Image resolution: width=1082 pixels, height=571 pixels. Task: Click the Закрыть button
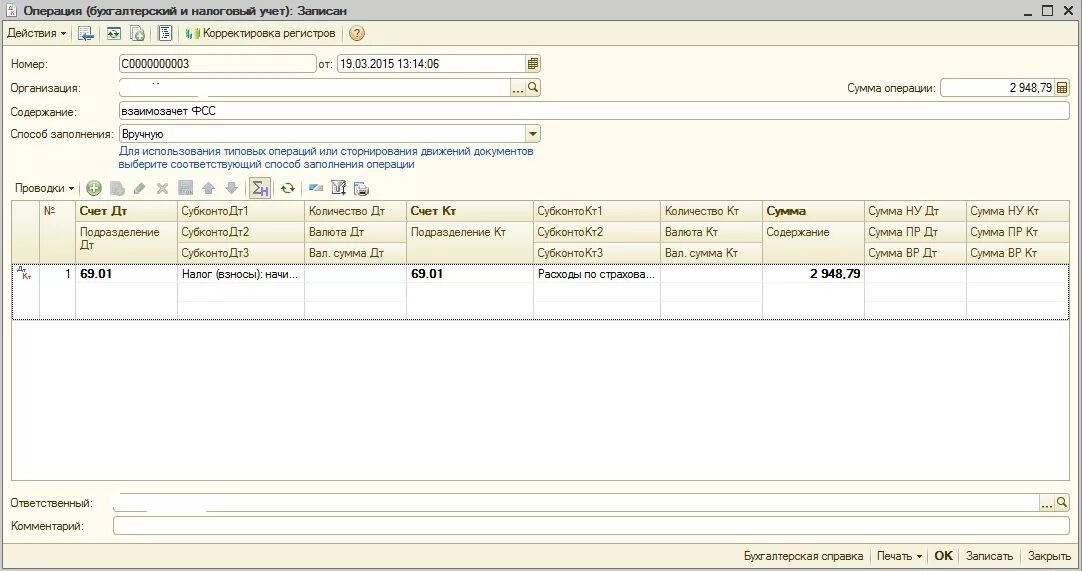(1049, 556)
